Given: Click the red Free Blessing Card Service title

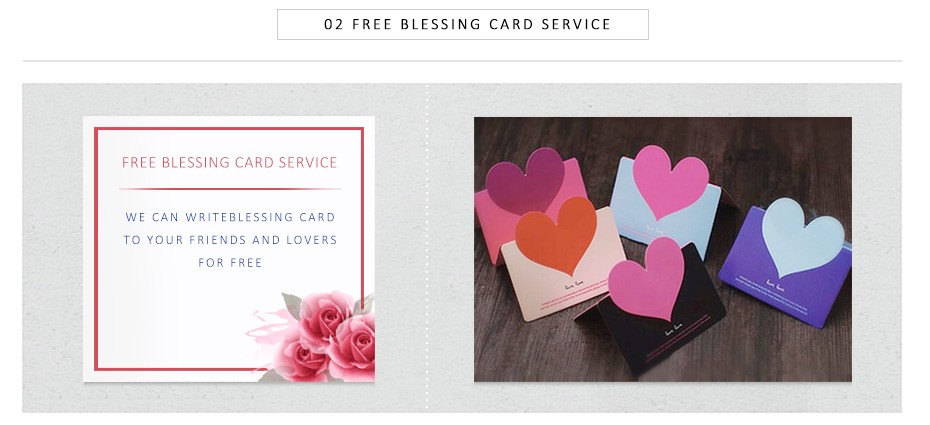Looking at the screenshot, I should (230, 162).
